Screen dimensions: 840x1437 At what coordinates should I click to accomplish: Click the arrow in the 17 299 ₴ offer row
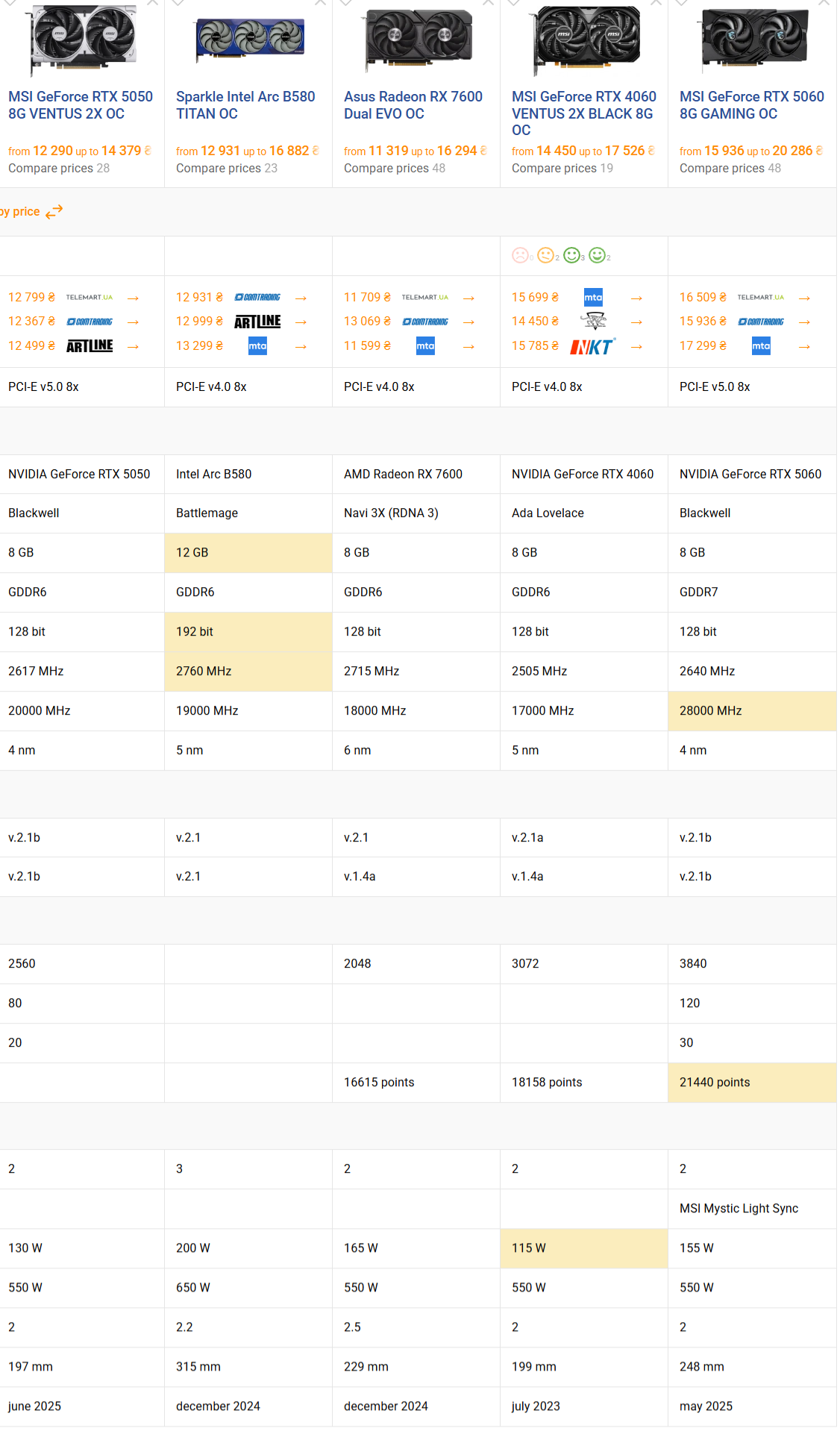[x=805, y=347]
